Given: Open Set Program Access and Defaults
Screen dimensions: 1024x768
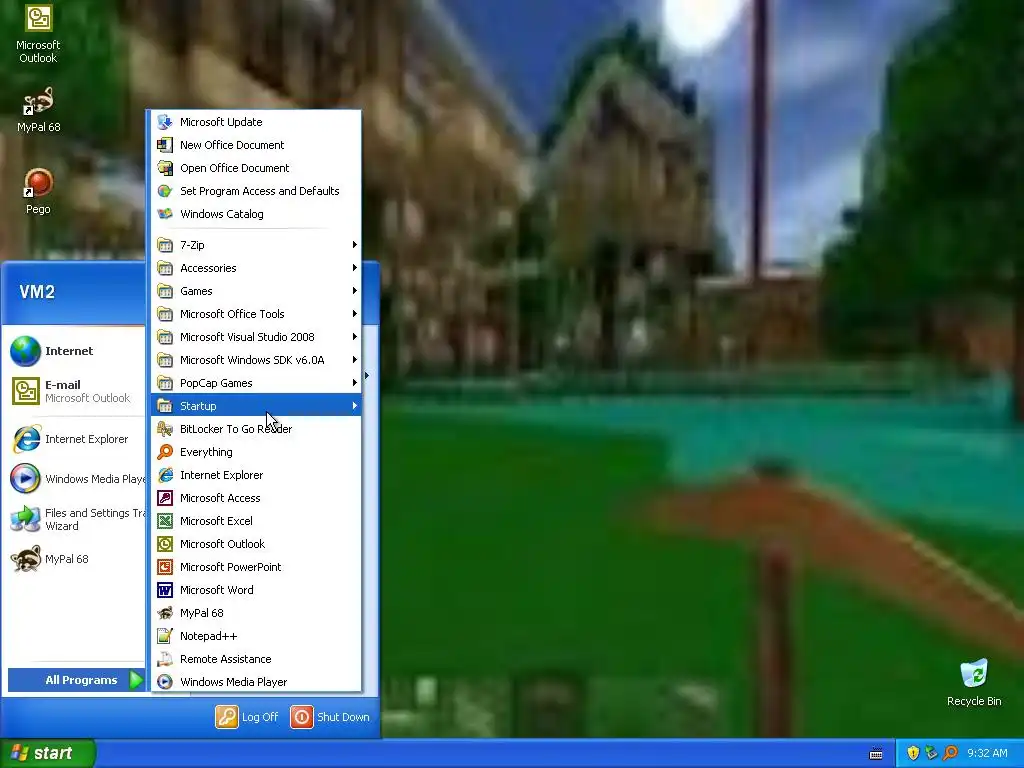Looking at the screenshot, I should 255,191.
